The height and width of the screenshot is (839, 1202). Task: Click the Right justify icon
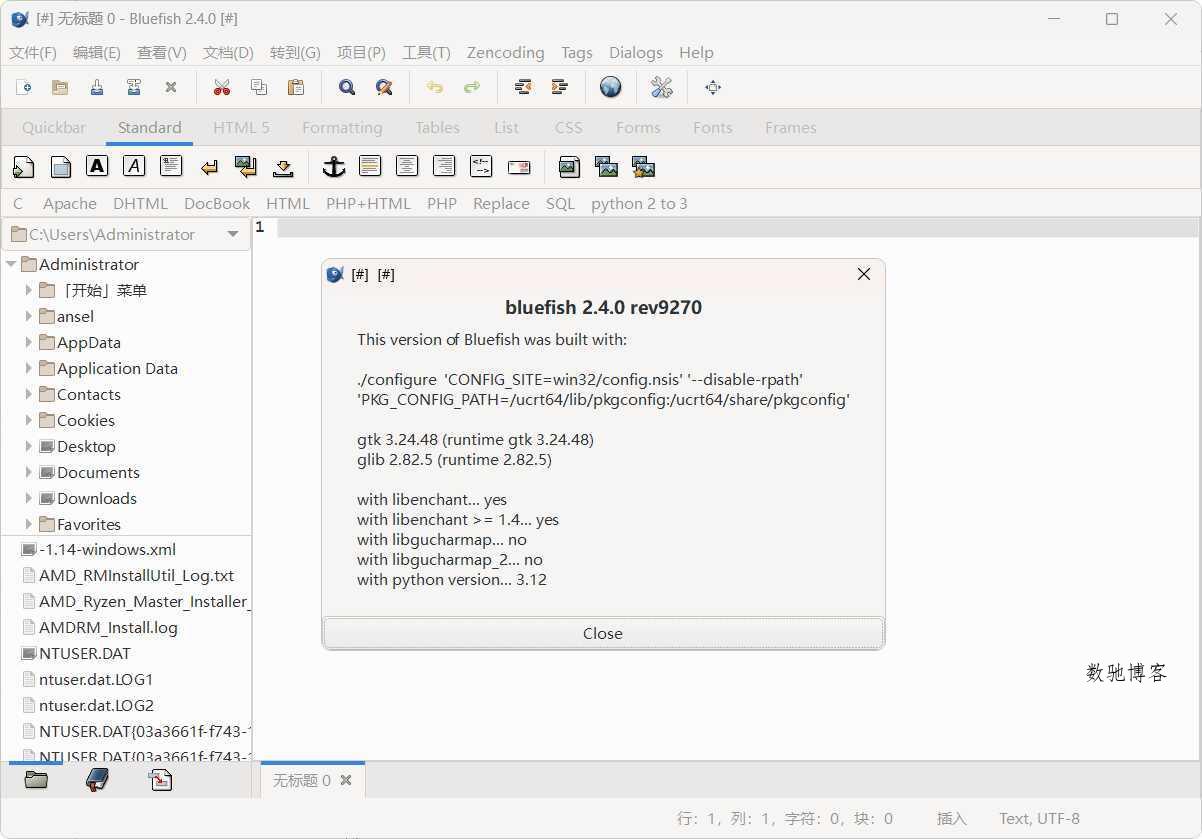[x=444, y=166]
